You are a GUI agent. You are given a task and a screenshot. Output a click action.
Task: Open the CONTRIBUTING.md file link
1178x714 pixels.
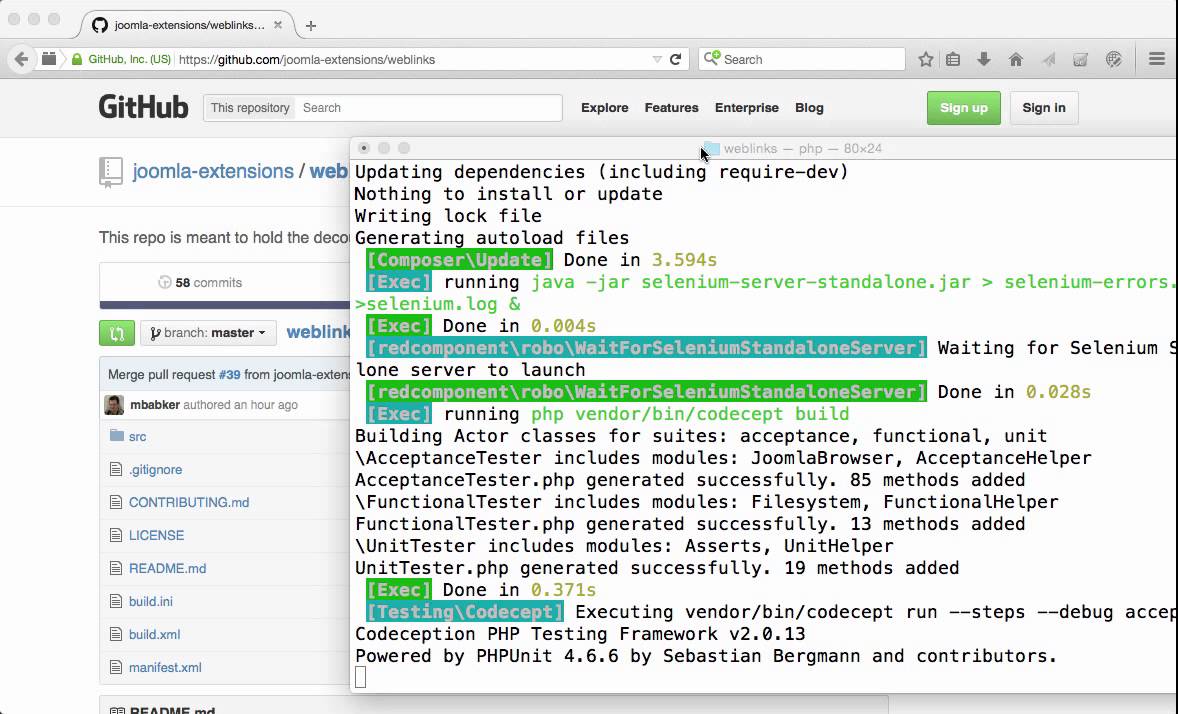pos(189,502)
